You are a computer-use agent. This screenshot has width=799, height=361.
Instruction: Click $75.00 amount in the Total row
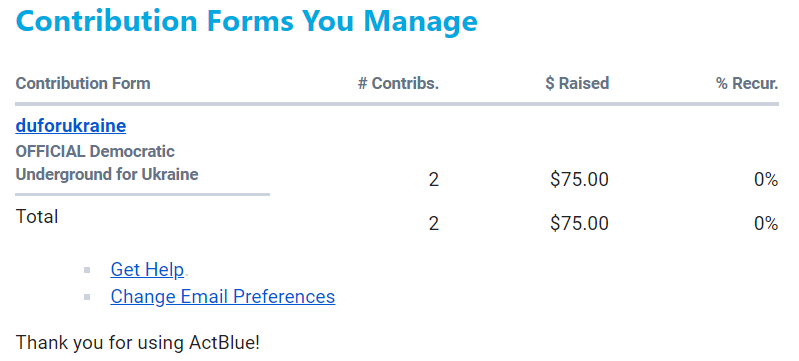pyautogui.click(x=579, y=223)
